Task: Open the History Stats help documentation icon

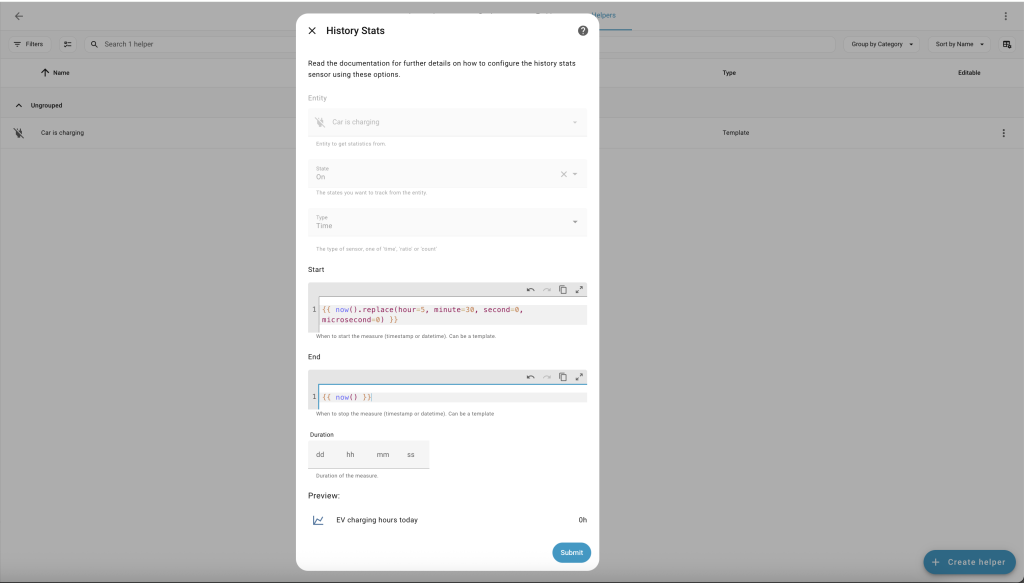Action: [583, 31]
